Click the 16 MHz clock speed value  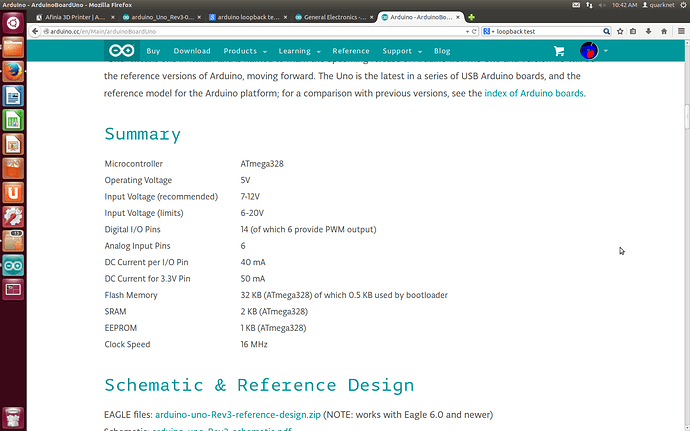(254, 344)
